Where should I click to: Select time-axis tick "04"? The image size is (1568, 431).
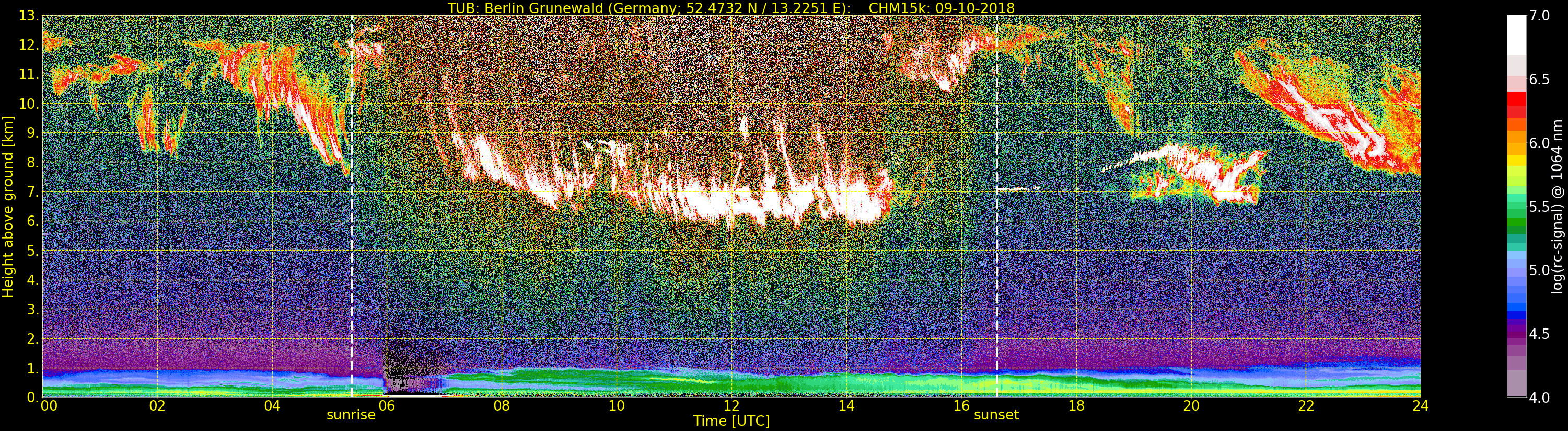pyautogui.click(x=273, y=406)
